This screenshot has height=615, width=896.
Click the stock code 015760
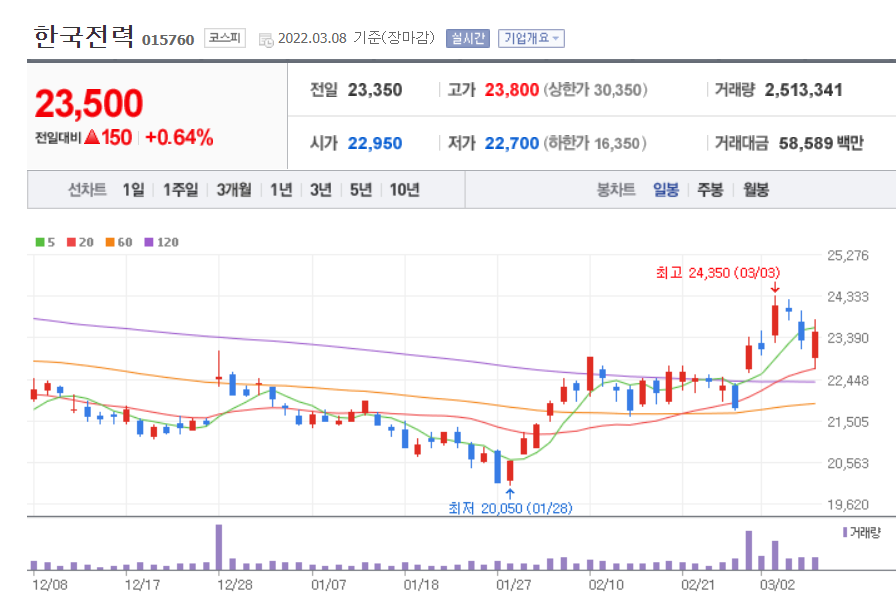[x=168, y=39]
